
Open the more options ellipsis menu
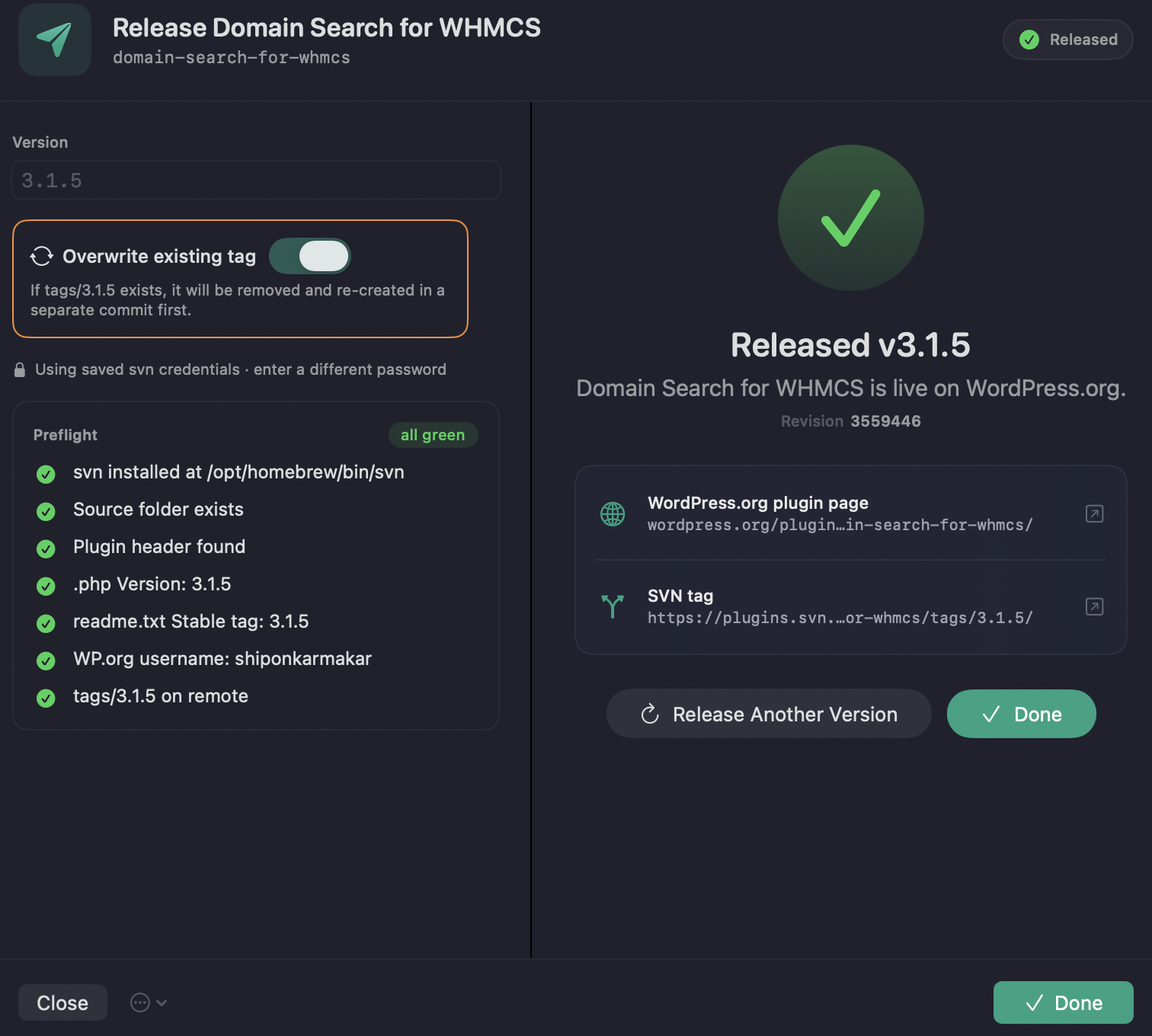[149, 1002]
